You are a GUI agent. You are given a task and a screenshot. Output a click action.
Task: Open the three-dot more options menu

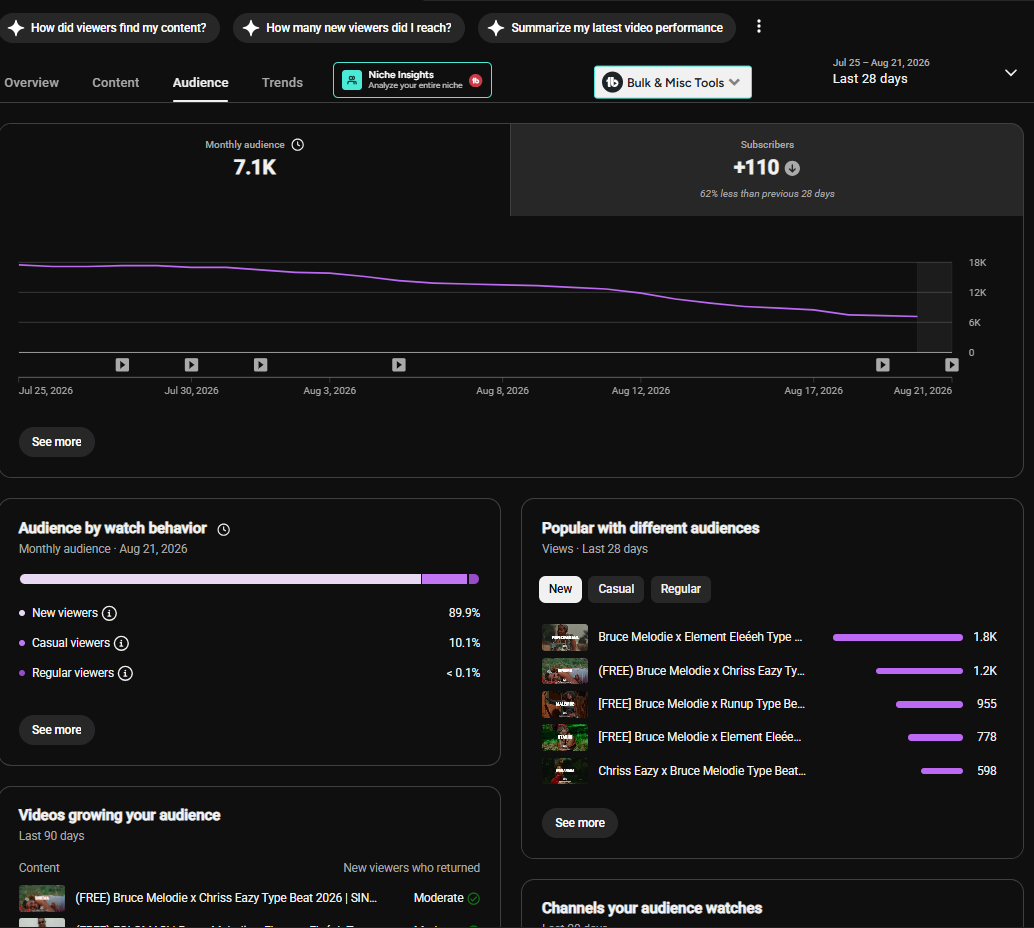pos(759,26)
